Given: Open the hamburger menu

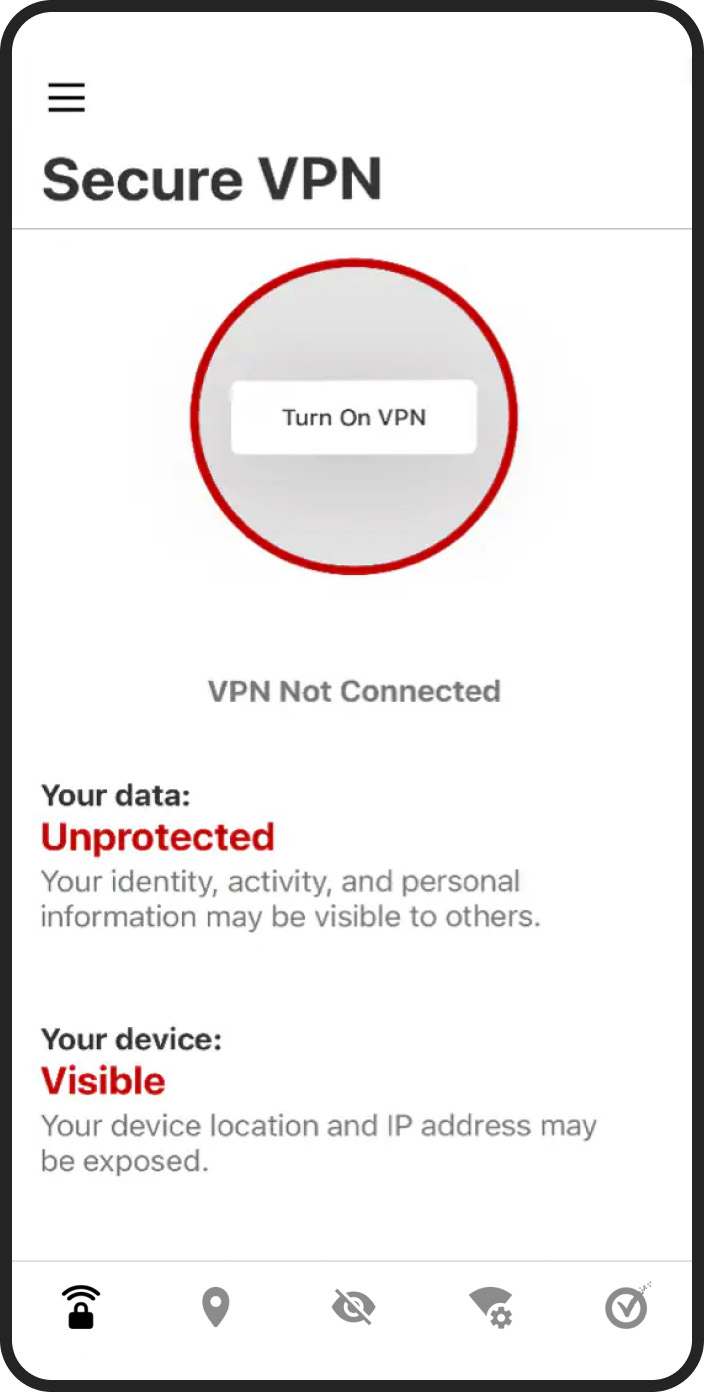Looking at the screenshot, I should 66,98.
